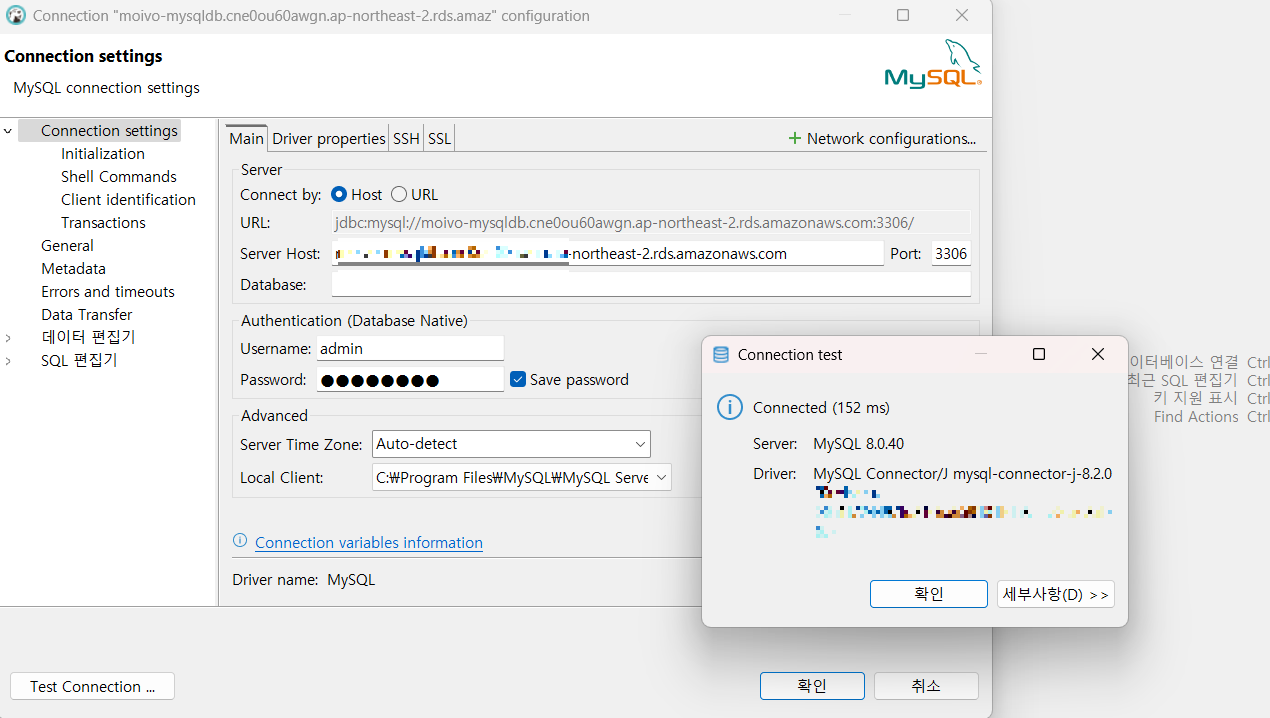Close the Connection test dialog
Screen dimensions: 1270x718
point(1098,354)
